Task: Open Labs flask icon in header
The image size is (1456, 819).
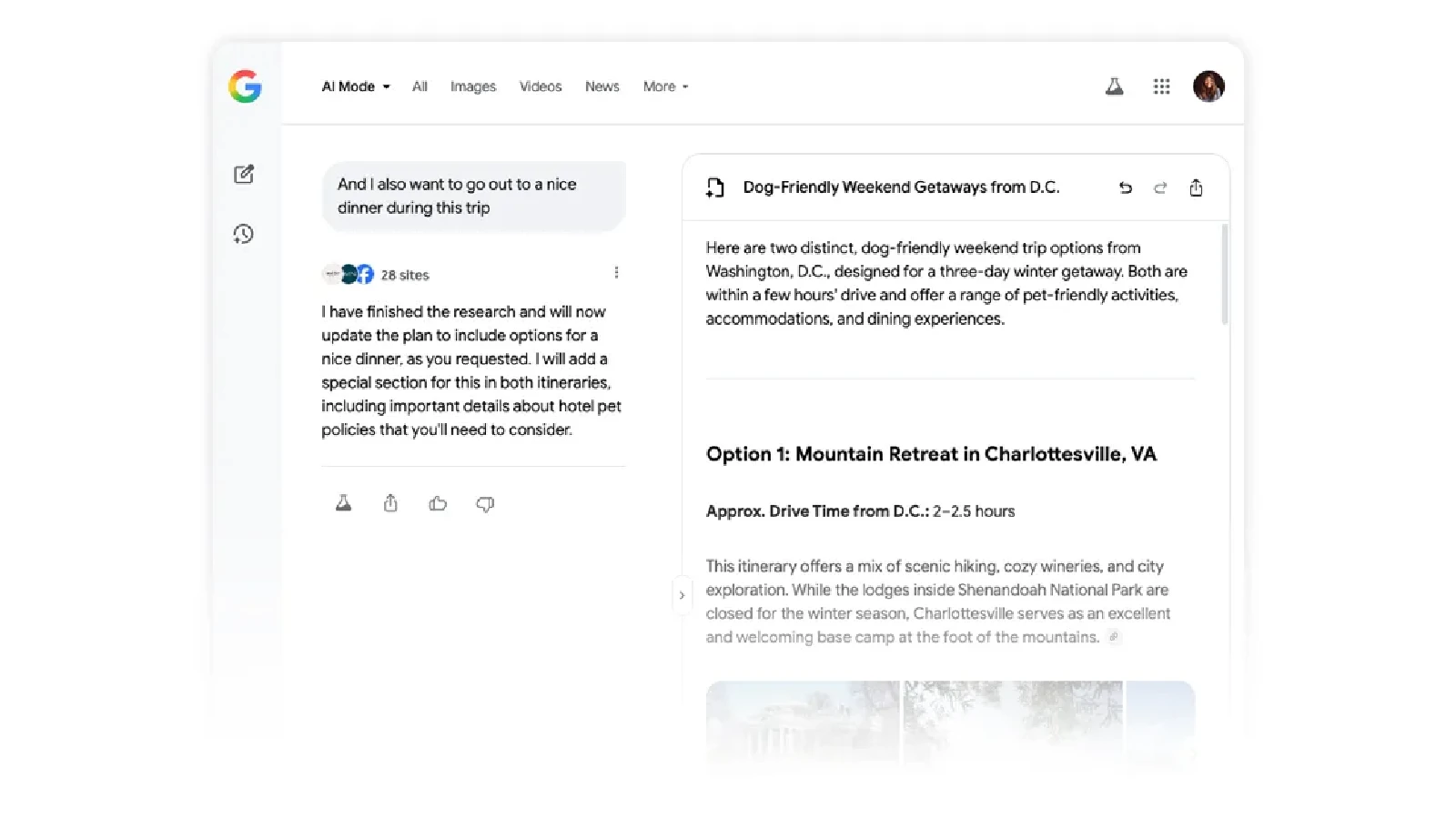Action: point(1114,86)
